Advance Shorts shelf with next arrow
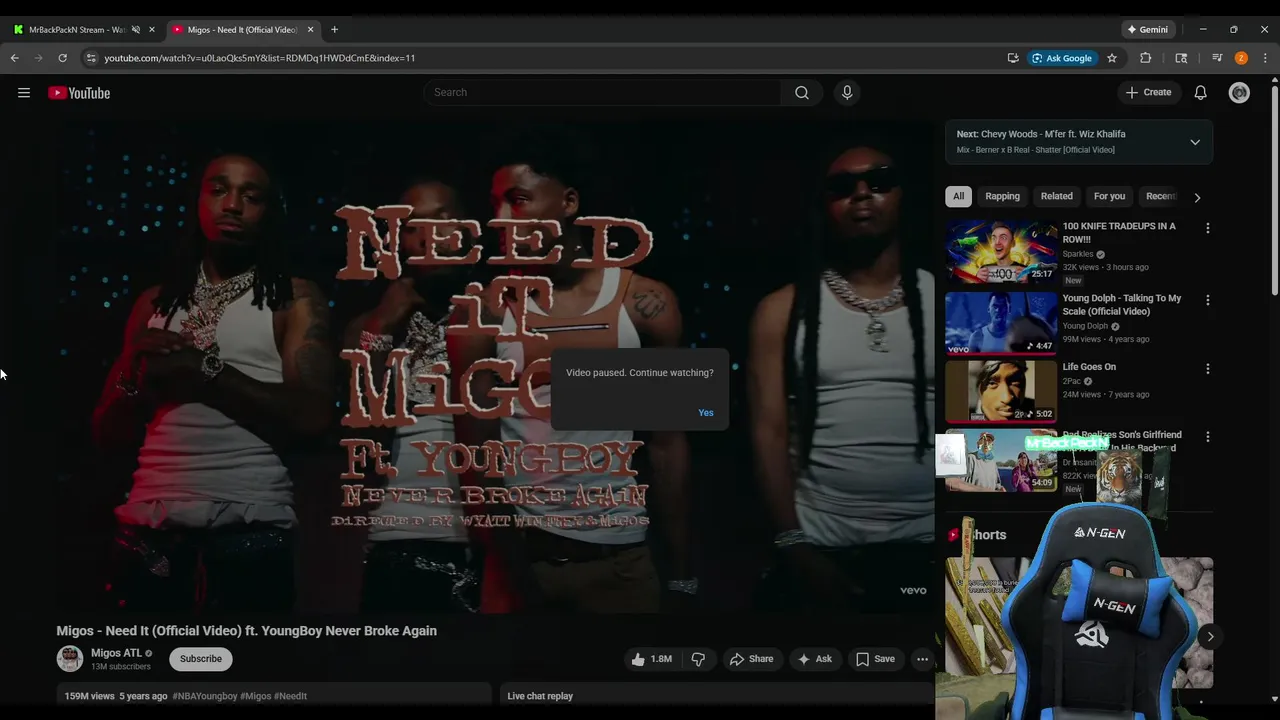 [1210, 636]
